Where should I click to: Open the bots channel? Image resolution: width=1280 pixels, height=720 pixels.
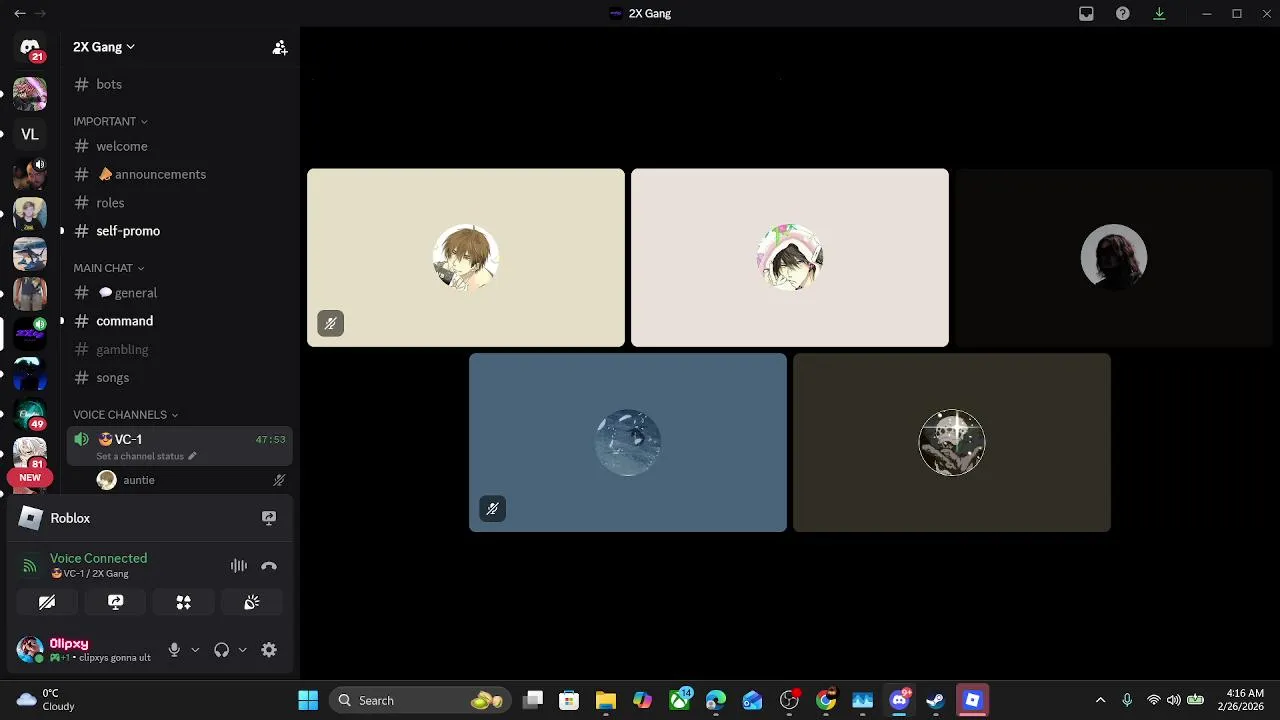[180, 85]
